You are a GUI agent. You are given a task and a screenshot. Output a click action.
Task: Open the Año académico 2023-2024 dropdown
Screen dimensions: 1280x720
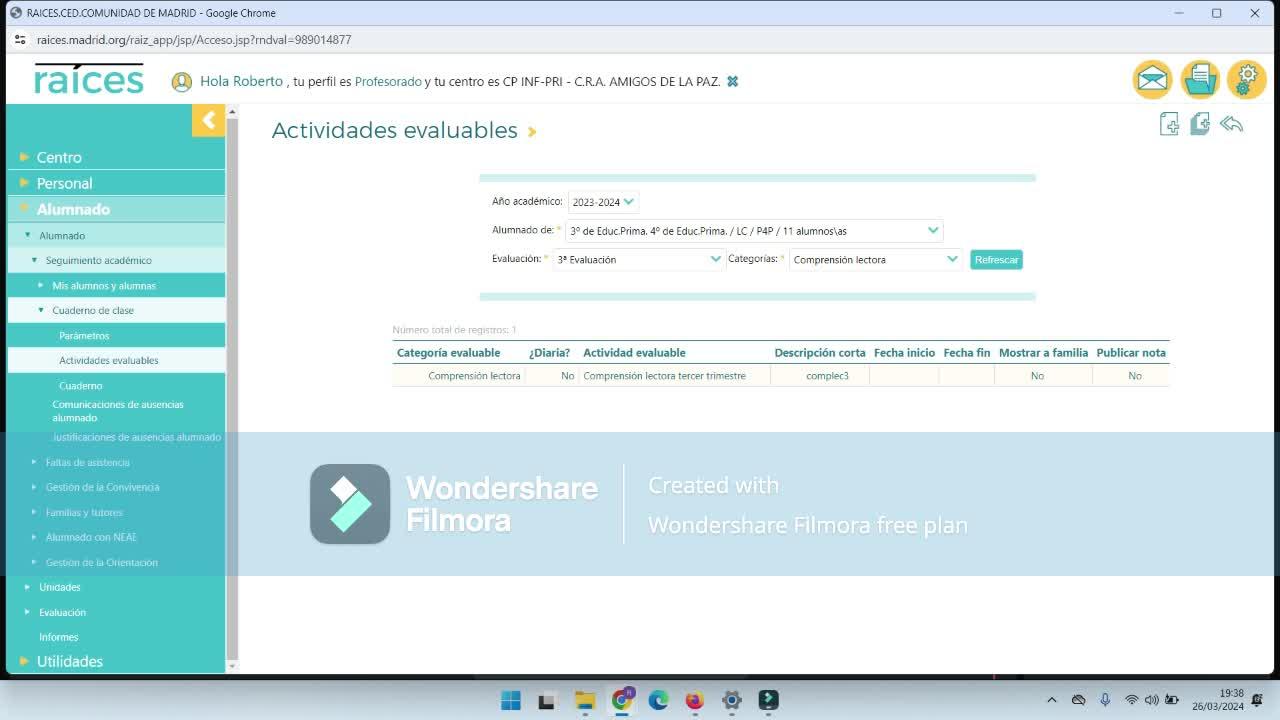point(603,202)
